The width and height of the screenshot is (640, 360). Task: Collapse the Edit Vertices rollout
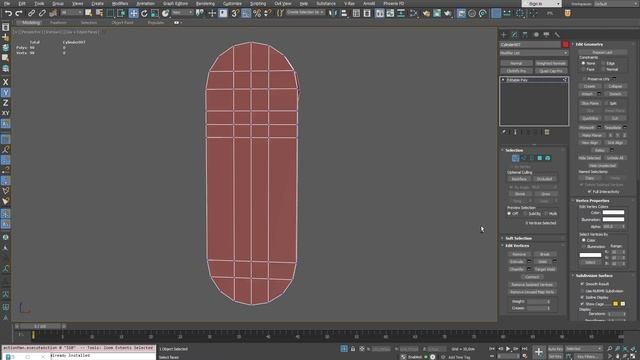coord(517,246)
